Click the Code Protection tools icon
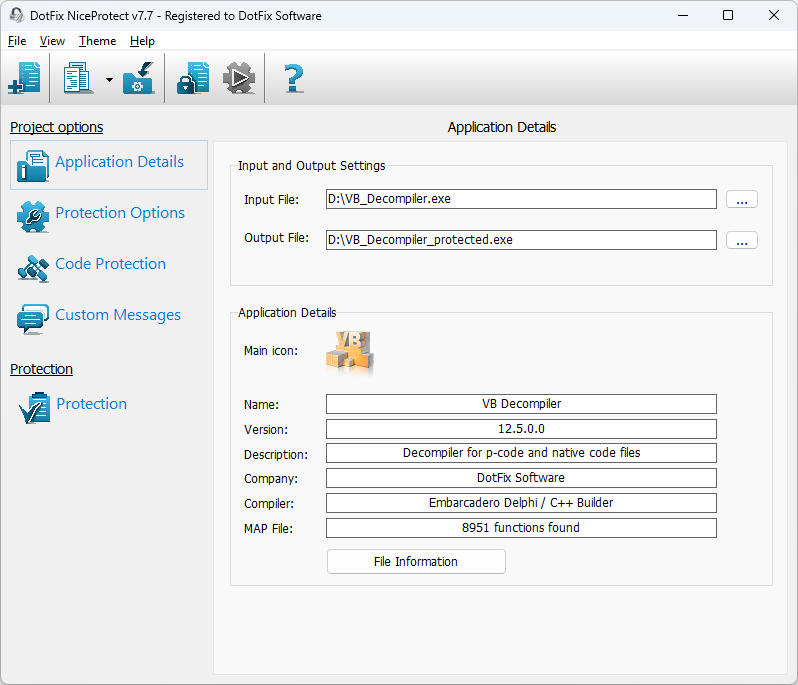This screenshot has width=798, height=685. click(x=33, y=268)
